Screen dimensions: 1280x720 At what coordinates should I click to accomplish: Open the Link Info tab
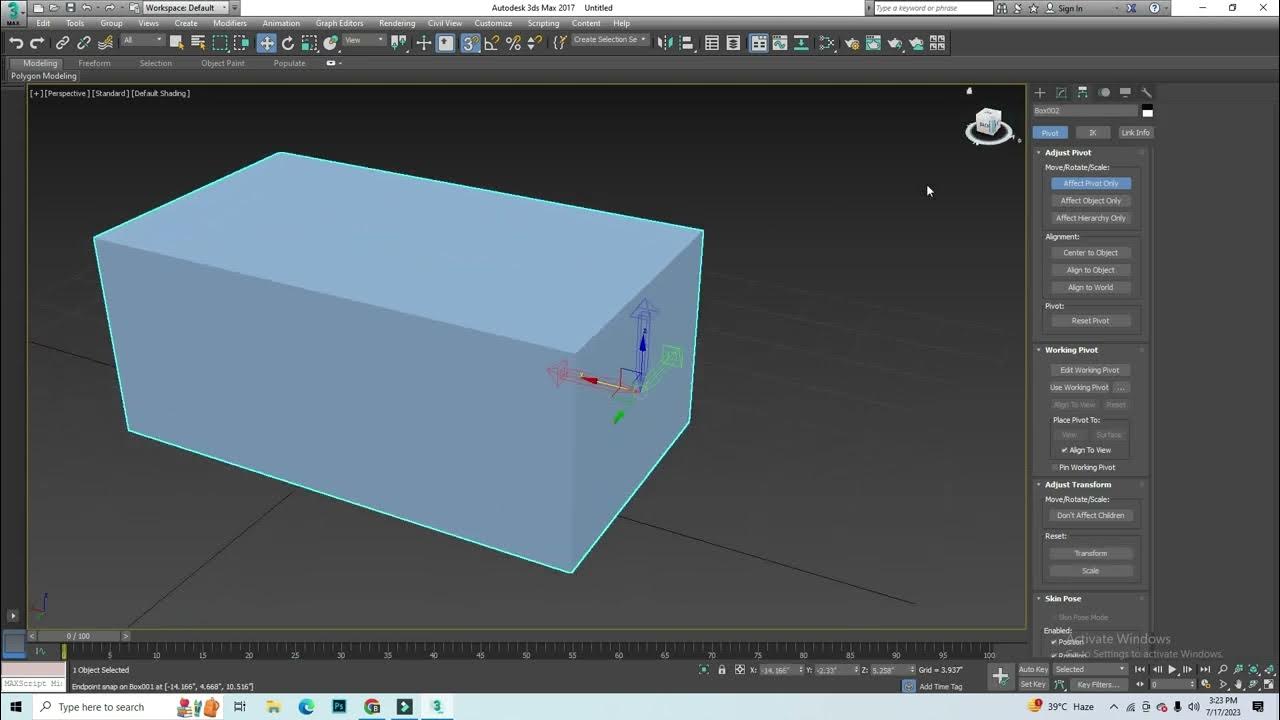[x=1135, y=132]
